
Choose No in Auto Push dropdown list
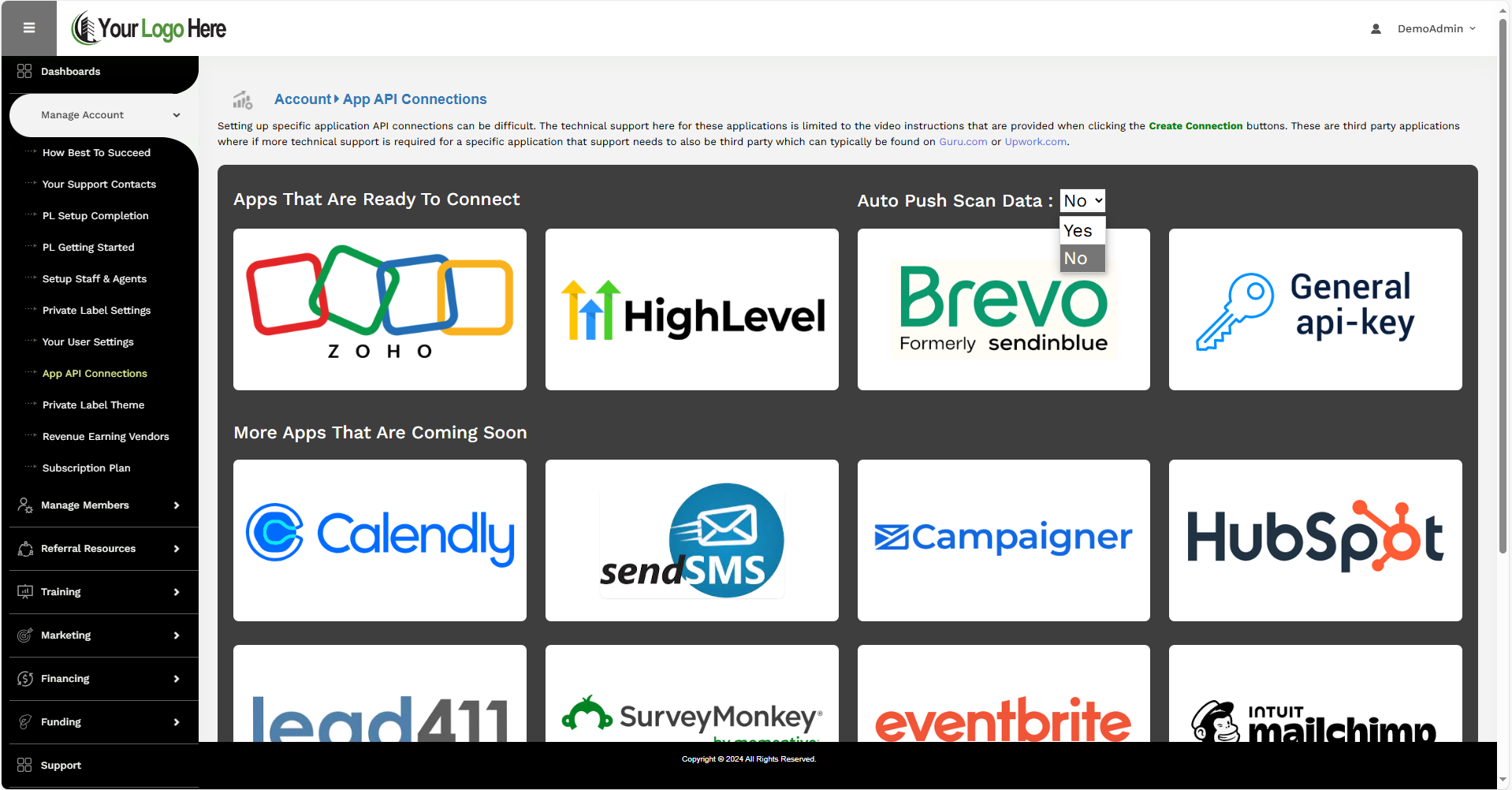[1082, 259]
